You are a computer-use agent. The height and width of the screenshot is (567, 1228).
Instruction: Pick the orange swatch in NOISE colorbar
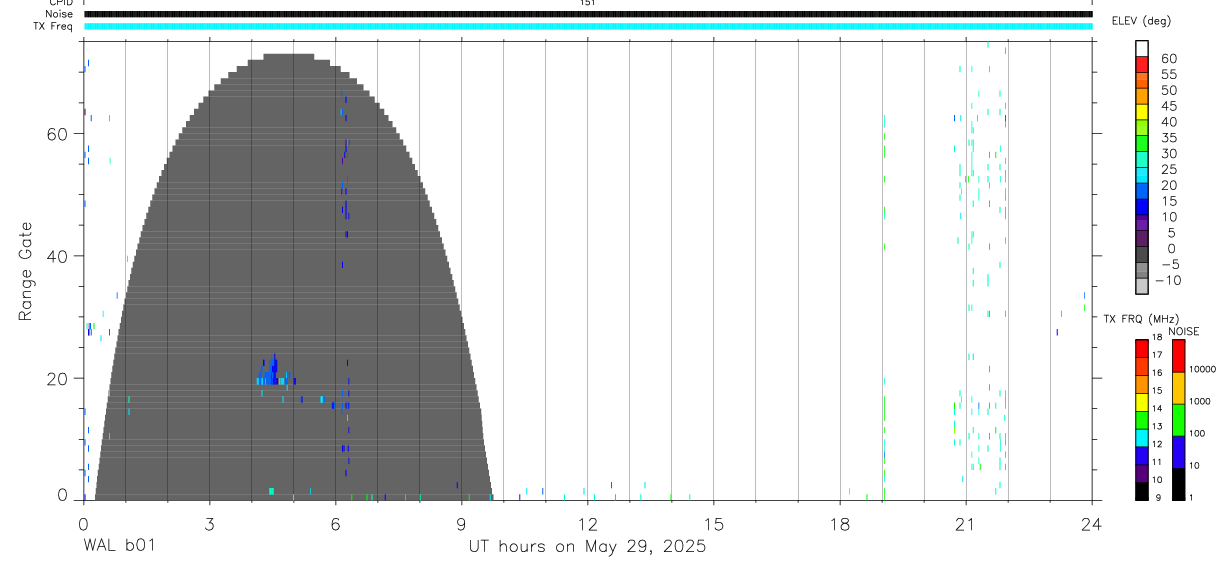coord(1178,388)
